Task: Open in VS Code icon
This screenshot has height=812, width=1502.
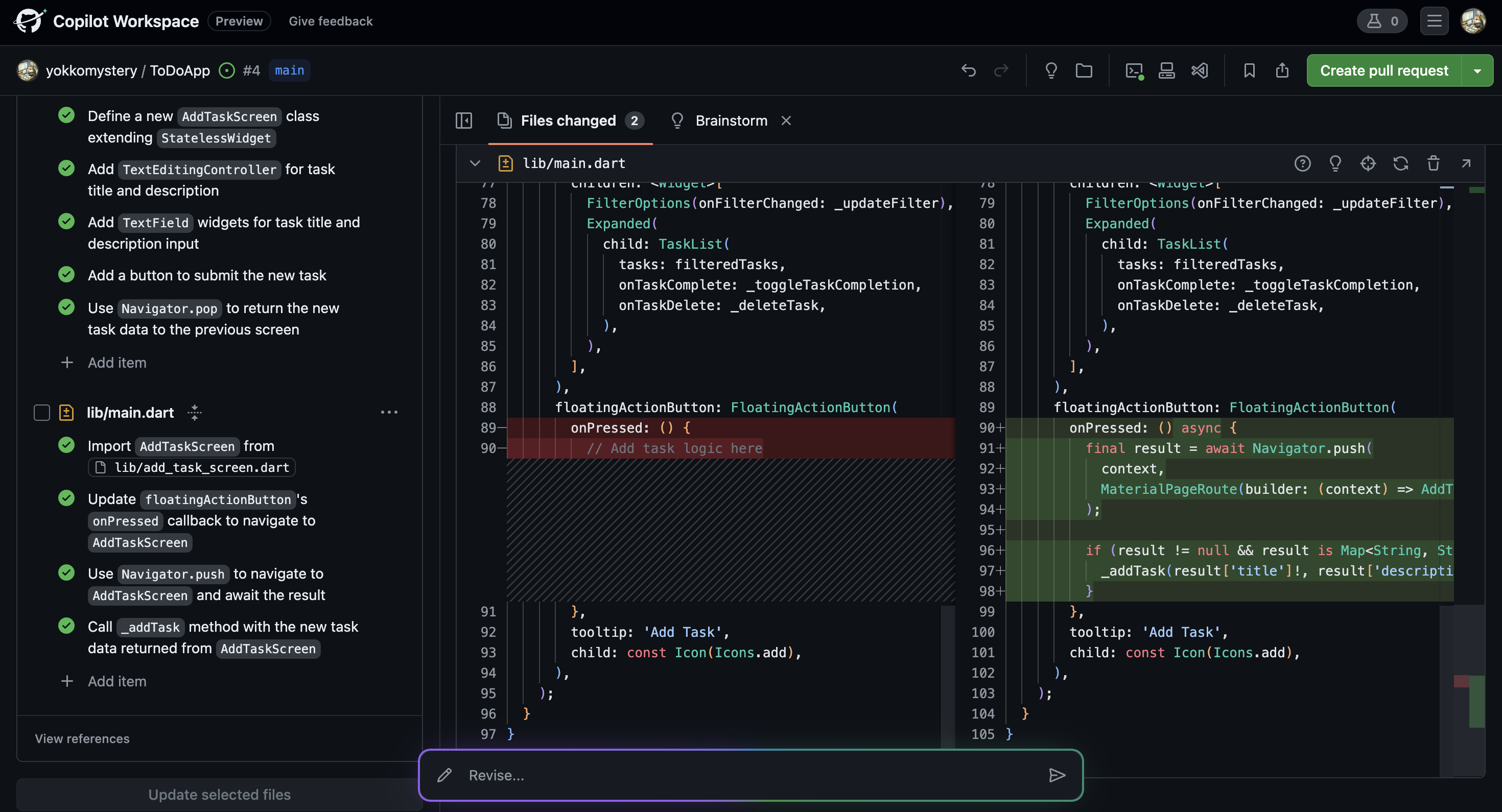Action: [x=1200, y=70]
